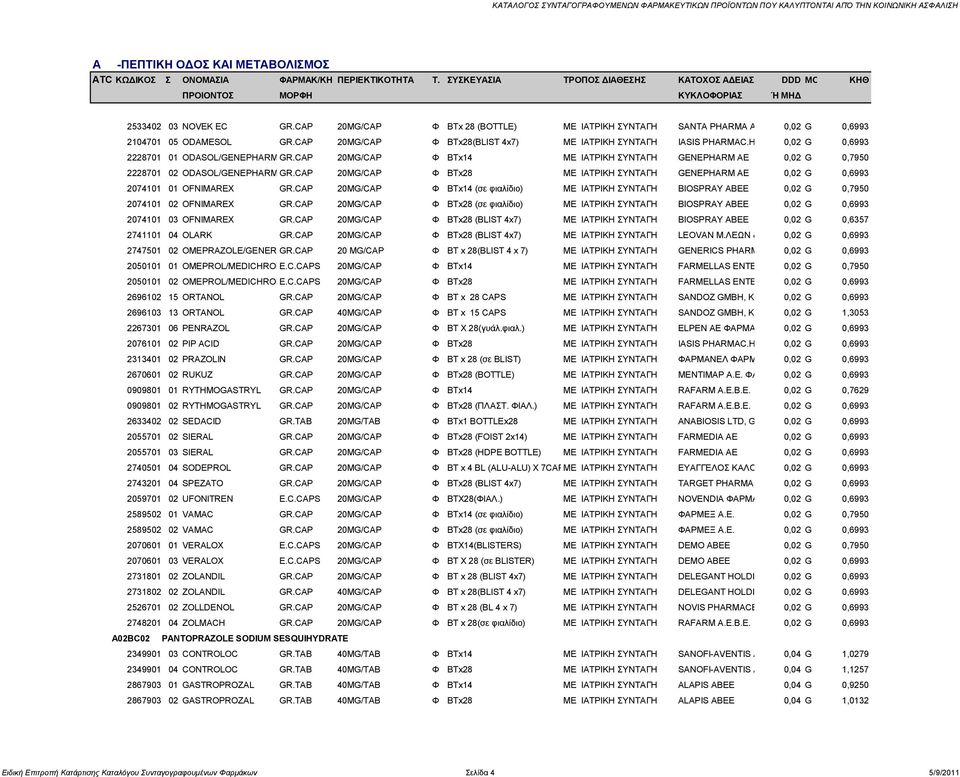Image resolution: width=960 pixels, height=777 pixels.
Task: Select RUKUZ product name
Action: [x=198, y=375]
